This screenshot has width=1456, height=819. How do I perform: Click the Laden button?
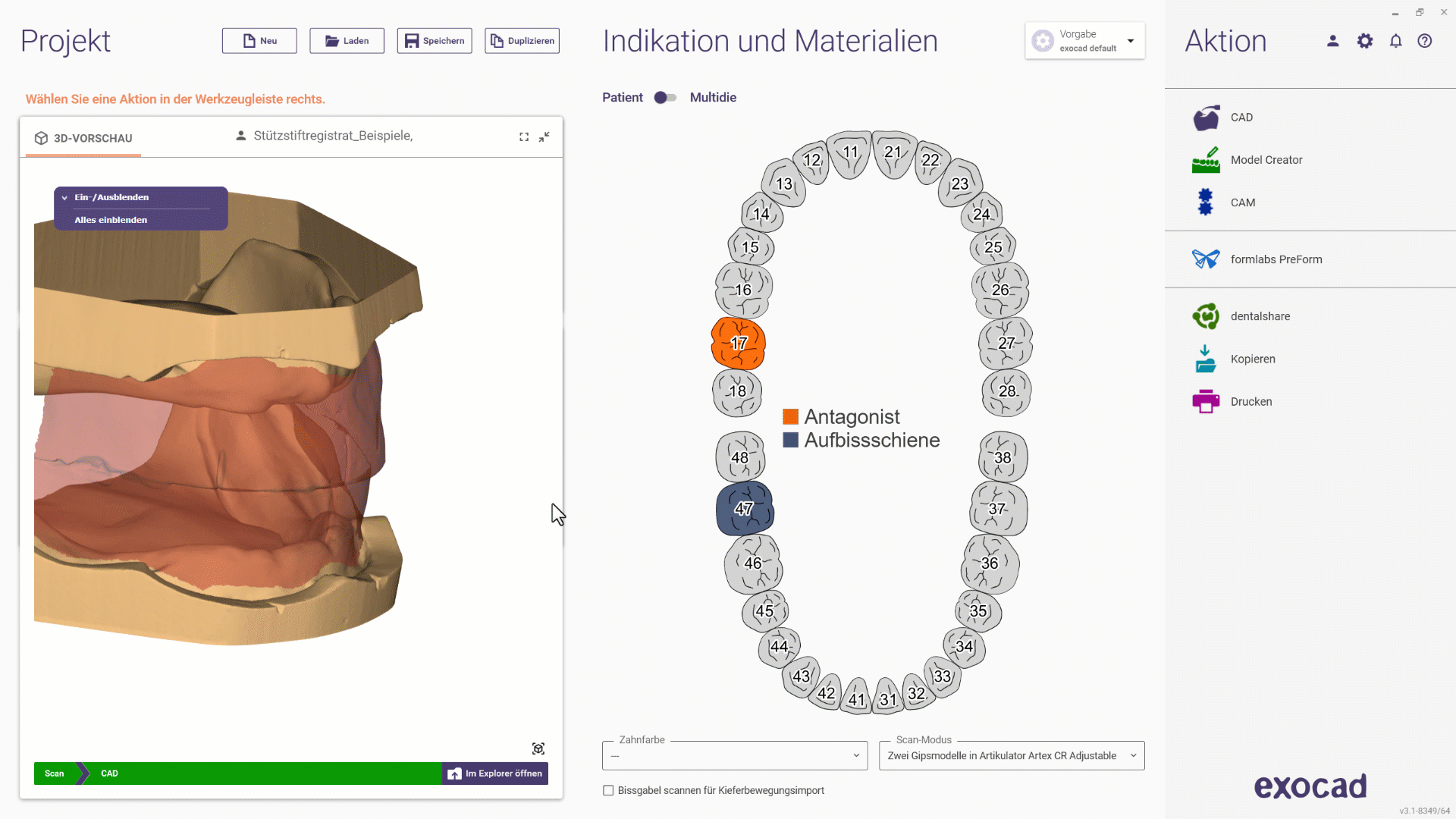click(x=347, y=41)
